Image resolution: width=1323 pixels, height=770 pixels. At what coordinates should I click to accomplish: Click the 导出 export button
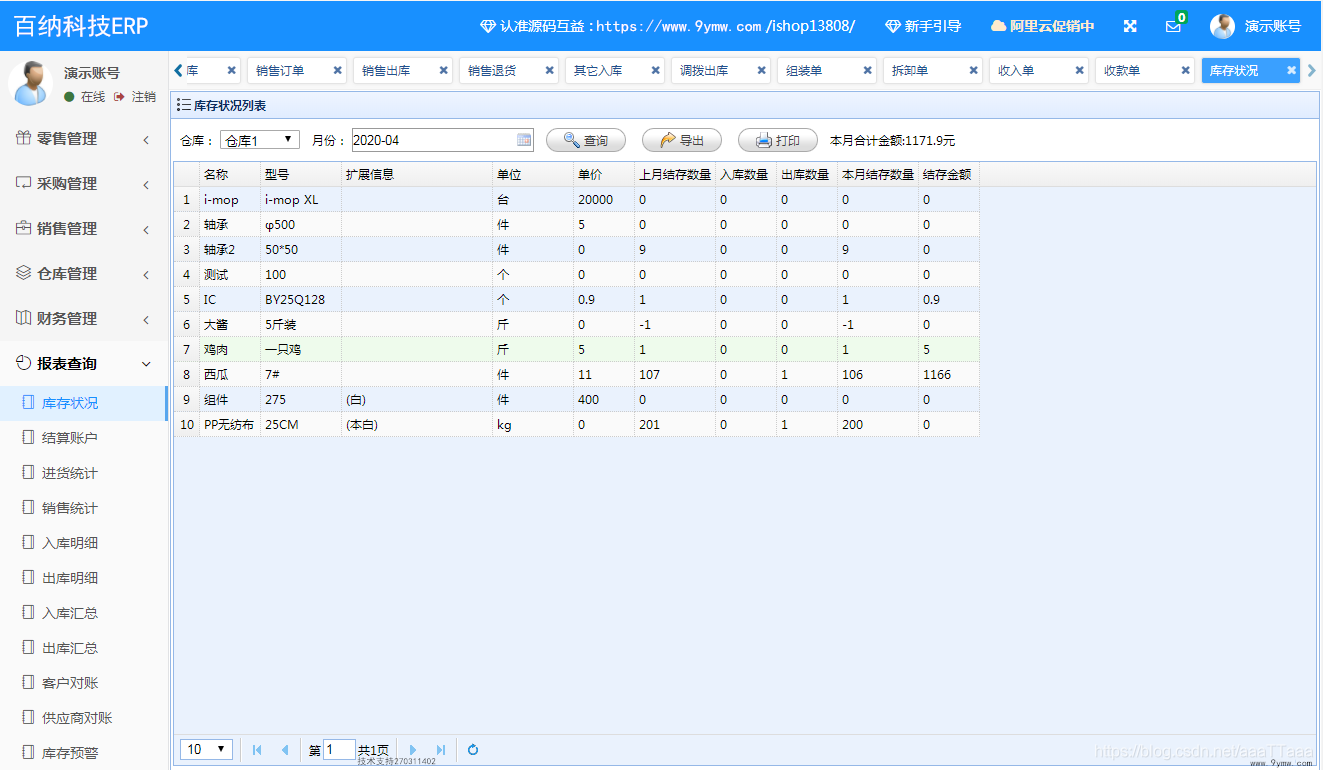[682, 140]
